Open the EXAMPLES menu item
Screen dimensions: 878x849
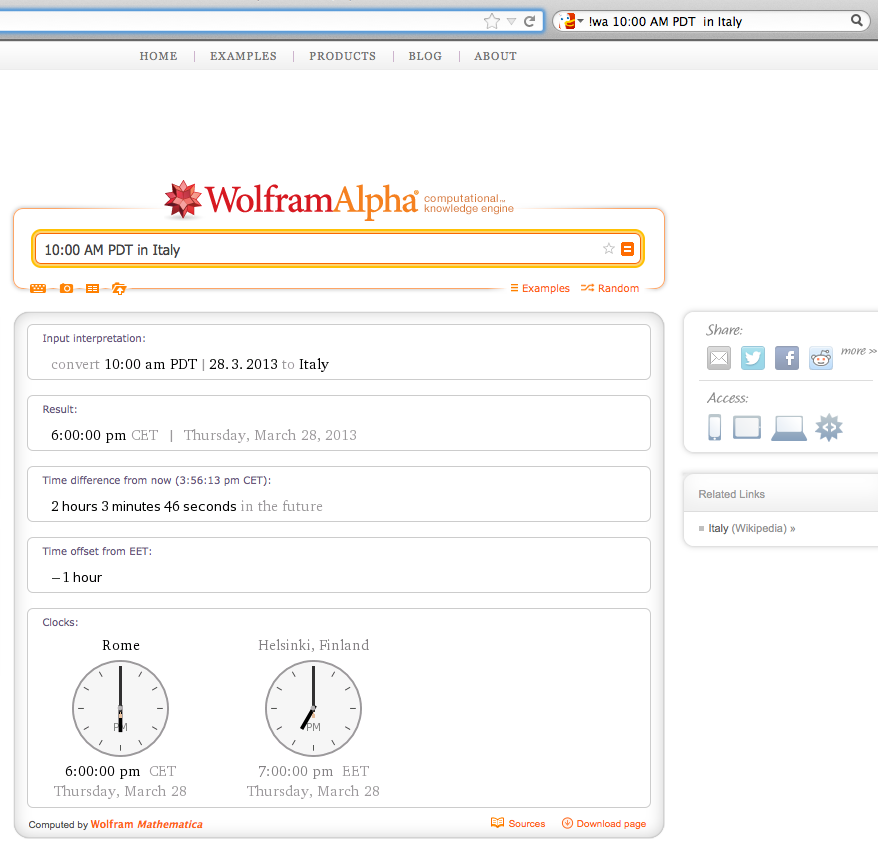coord(243,56)
